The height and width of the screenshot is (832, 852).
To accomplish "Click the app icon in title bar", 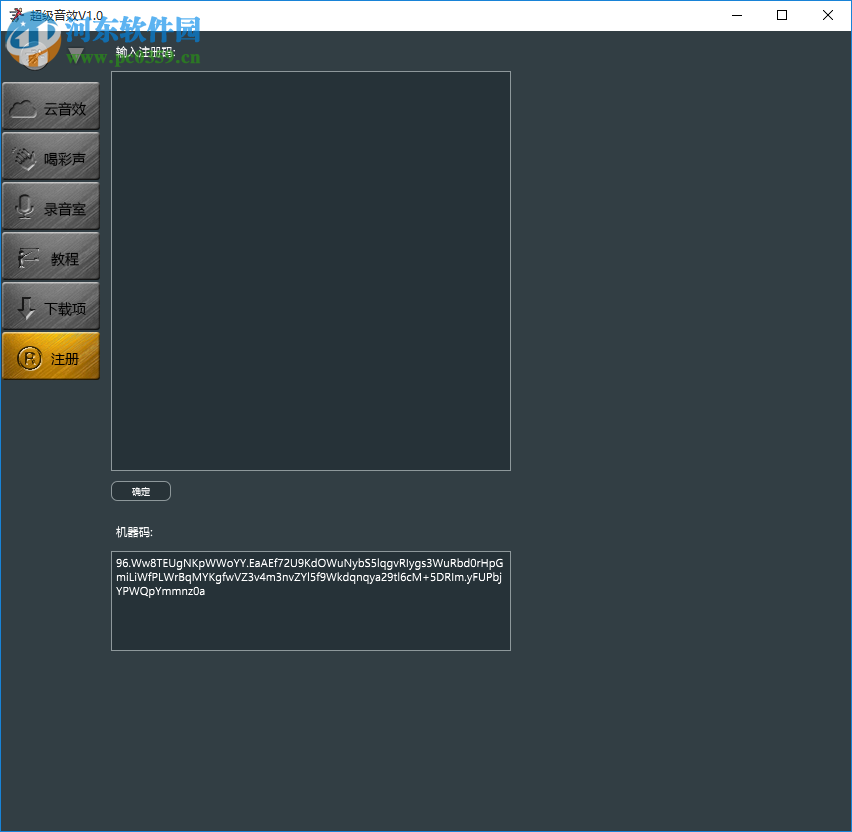I will (16, 15).
